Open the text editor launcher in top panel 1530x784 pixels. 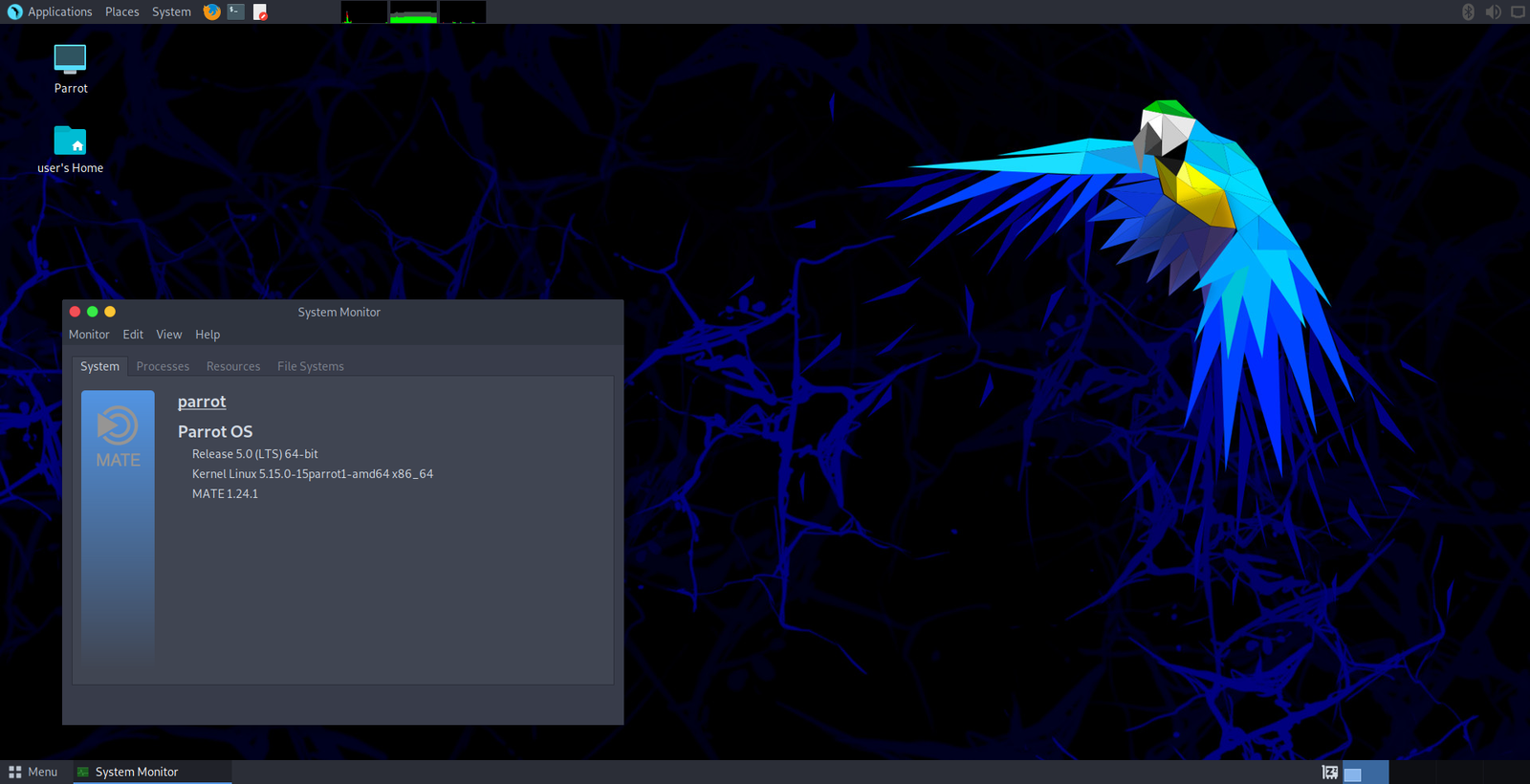coord(260,11)
